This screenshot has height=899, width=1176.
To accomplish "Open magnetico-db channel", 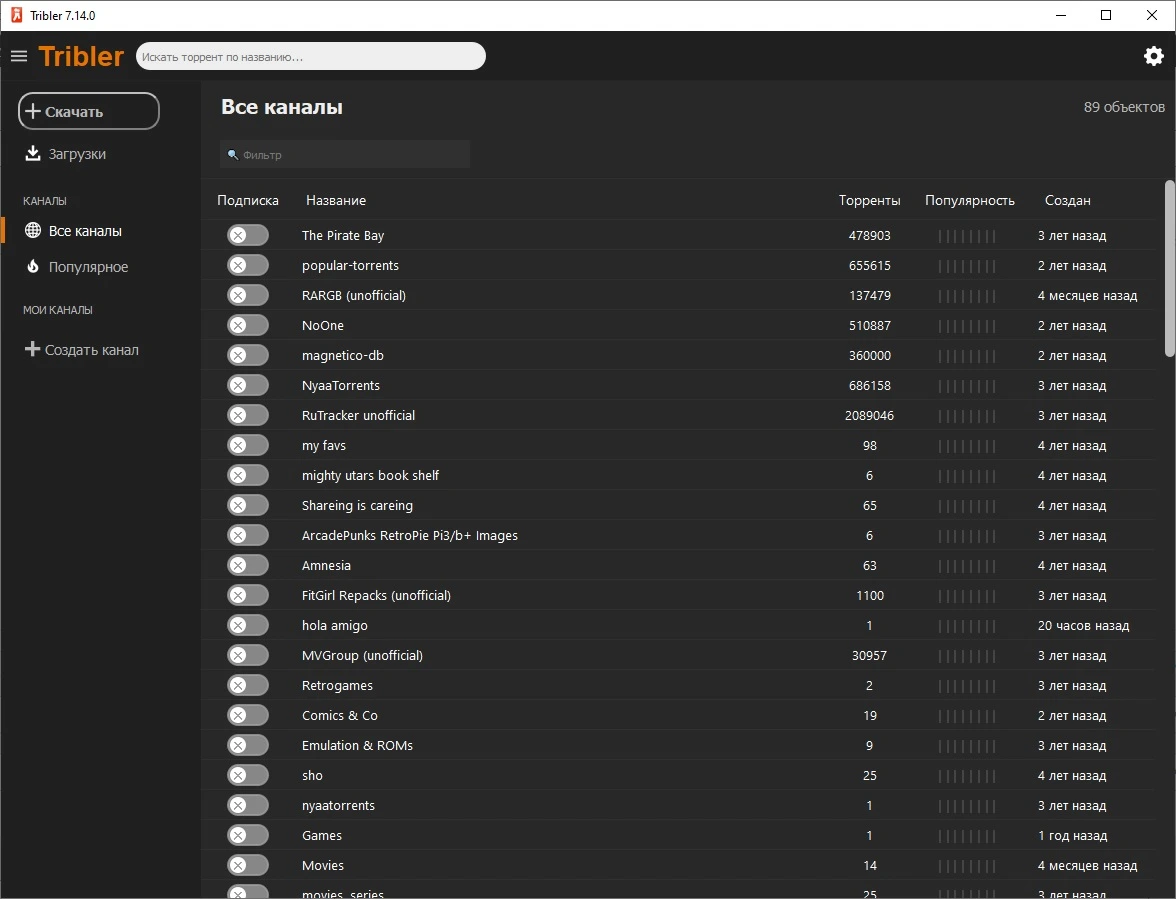I will (343, 355).
